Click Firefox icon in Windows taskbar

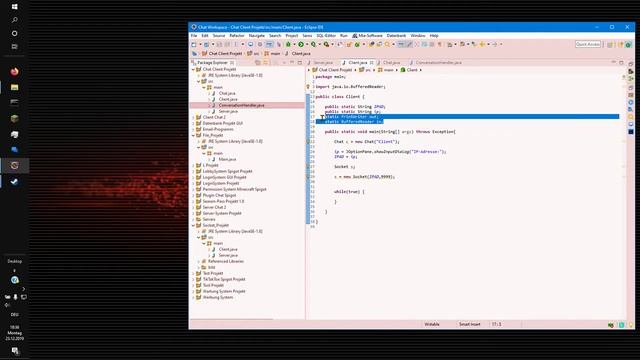coord(14,72)
